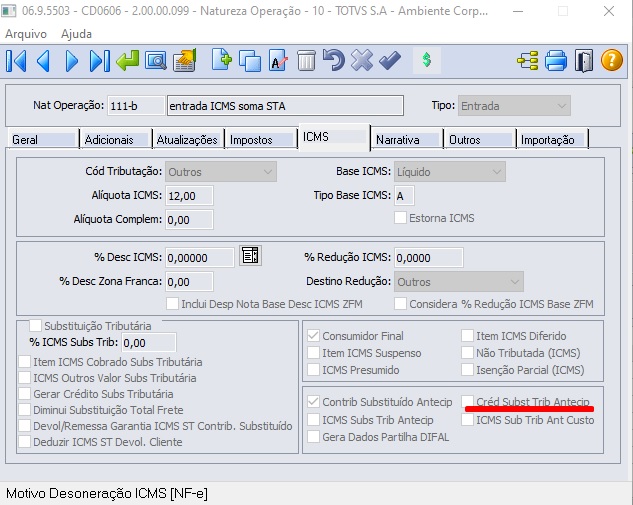Check Item ICMS Diferido
The height and width of the screenshot is (505, 633).
[x=467, y=335]
